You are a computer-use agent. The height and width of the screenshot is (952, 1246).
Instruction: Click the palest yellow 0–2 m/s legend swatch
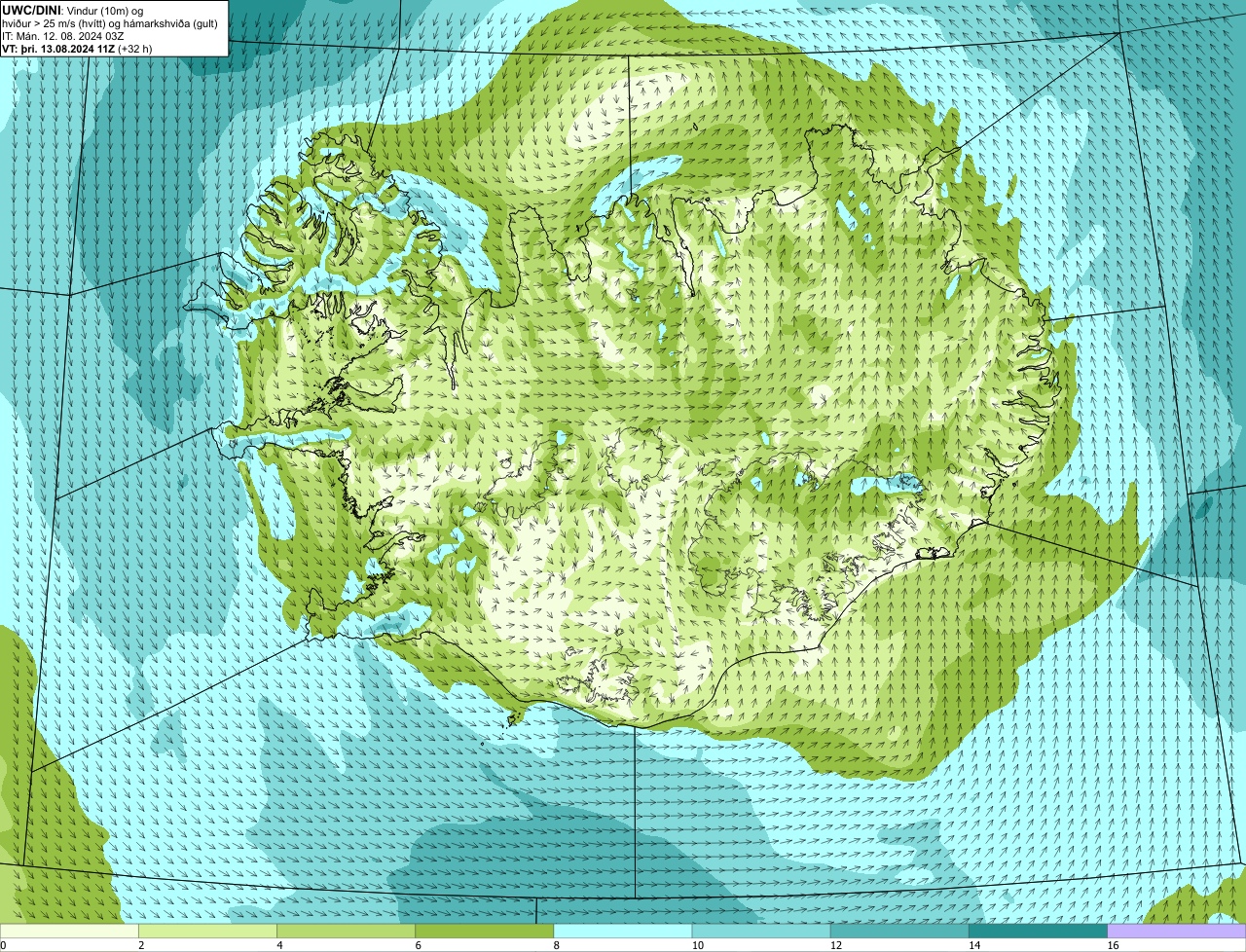coord(69,932)
